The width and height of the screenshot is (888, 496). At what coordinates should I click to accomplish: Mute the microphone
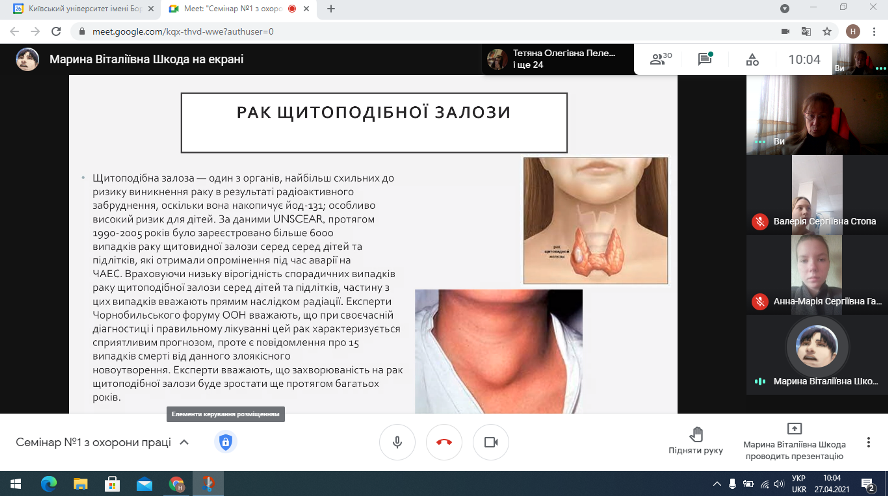pos(397,442)
